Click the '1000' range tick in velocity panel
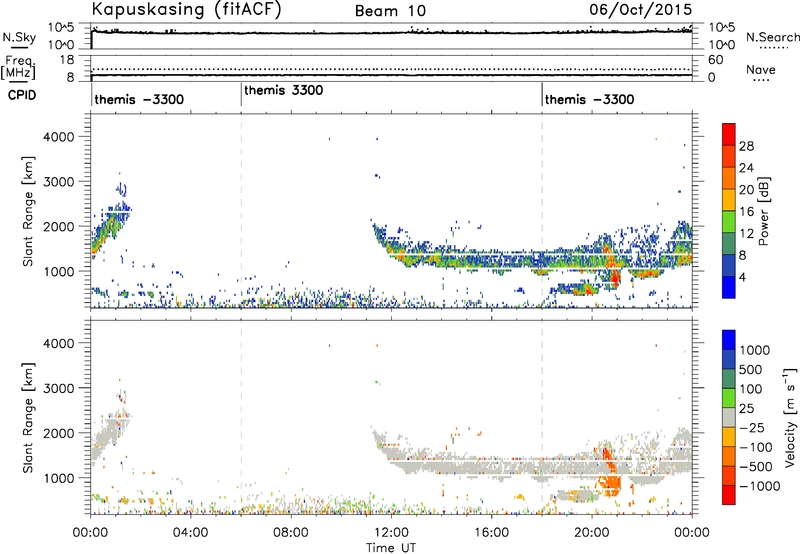This screenshot has height=554, width=800. click(59, 478)
